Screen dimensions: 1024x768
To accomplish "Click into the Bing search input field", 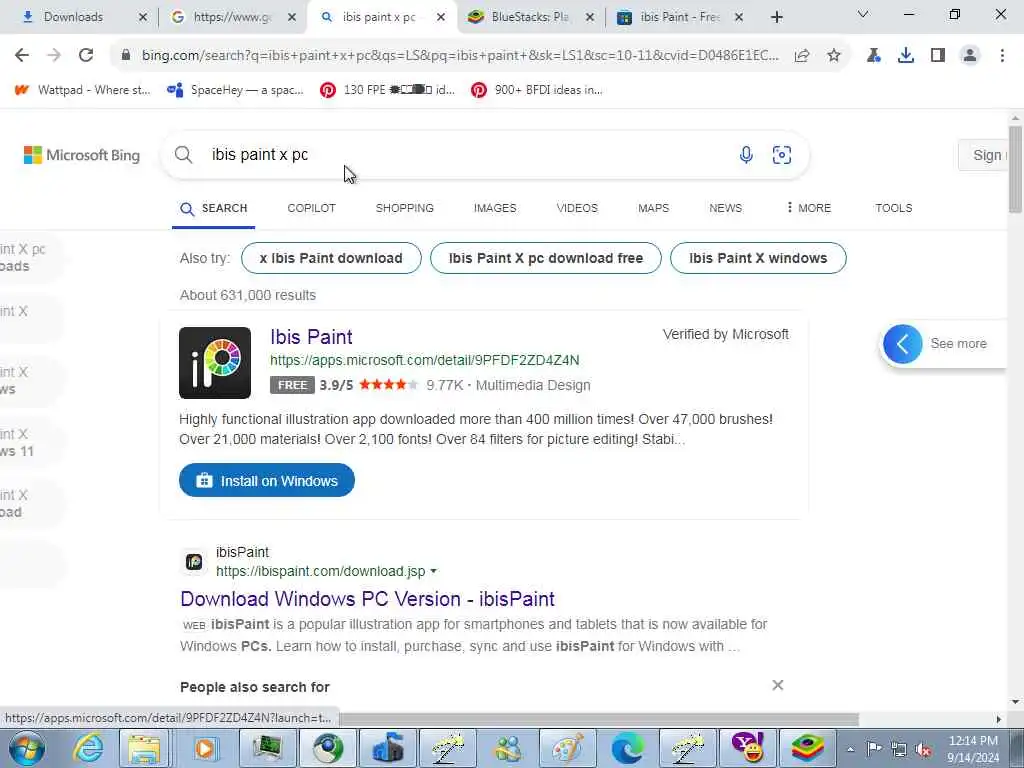I will pos(470,155).
